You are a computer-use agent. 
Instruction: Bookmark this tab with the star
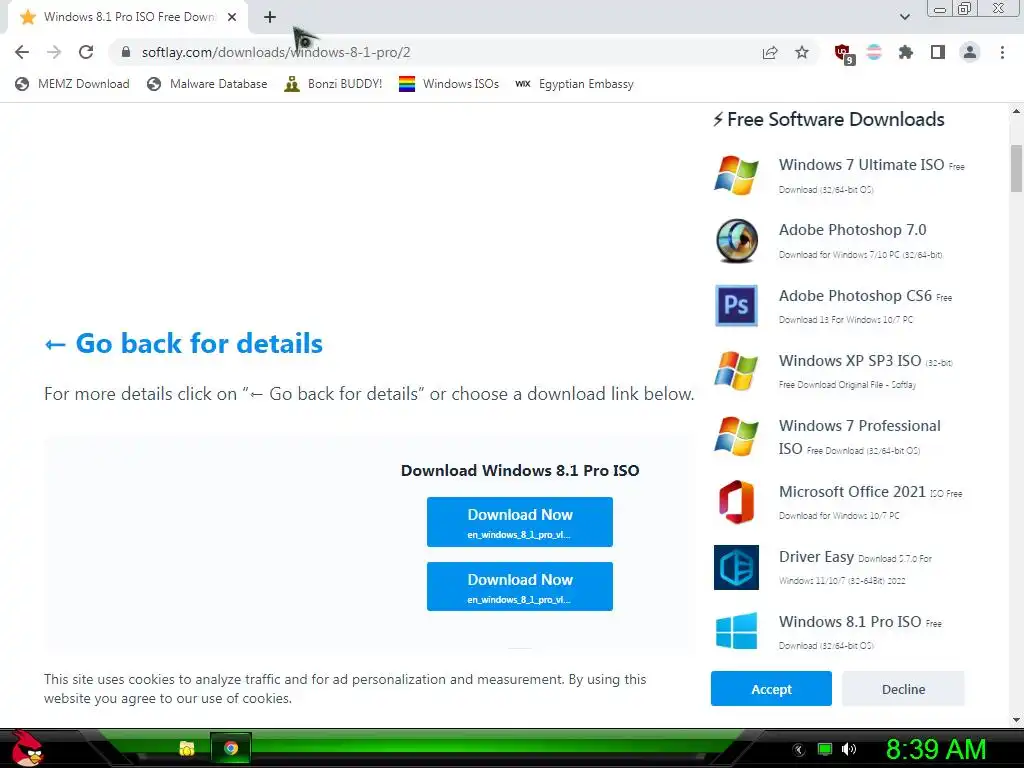[802, 52]
